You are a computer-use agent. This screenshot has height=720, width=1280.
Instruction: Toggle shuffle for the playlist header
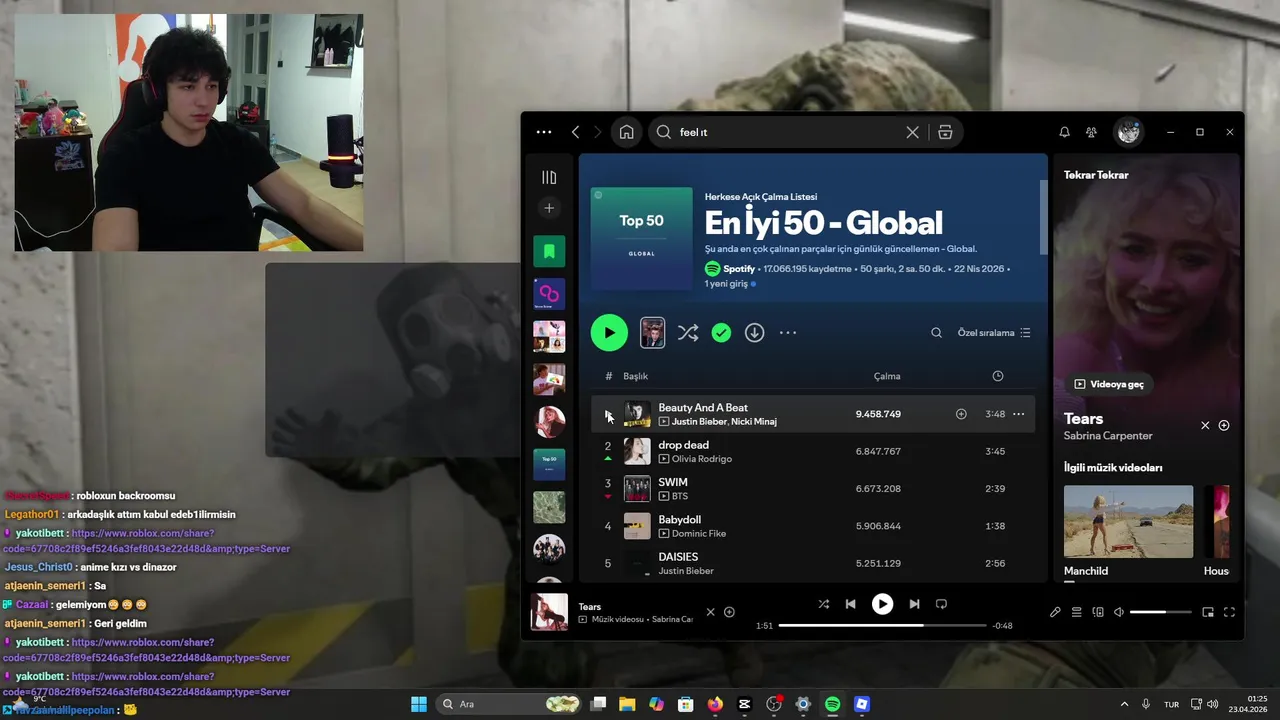coord(688,333)
